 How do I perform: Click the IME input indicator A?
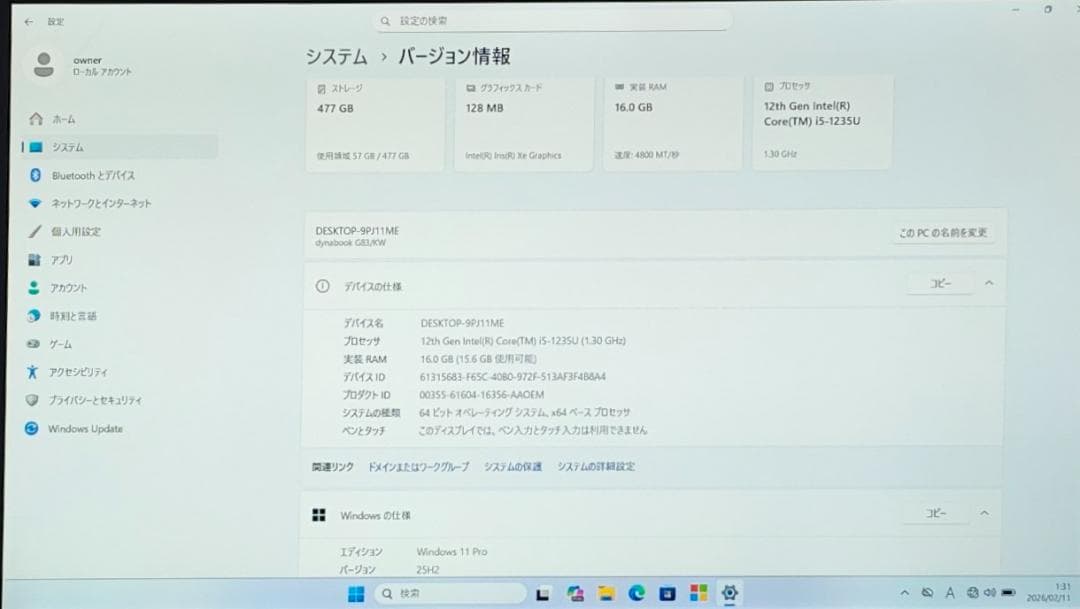click(x=951, y=594)
